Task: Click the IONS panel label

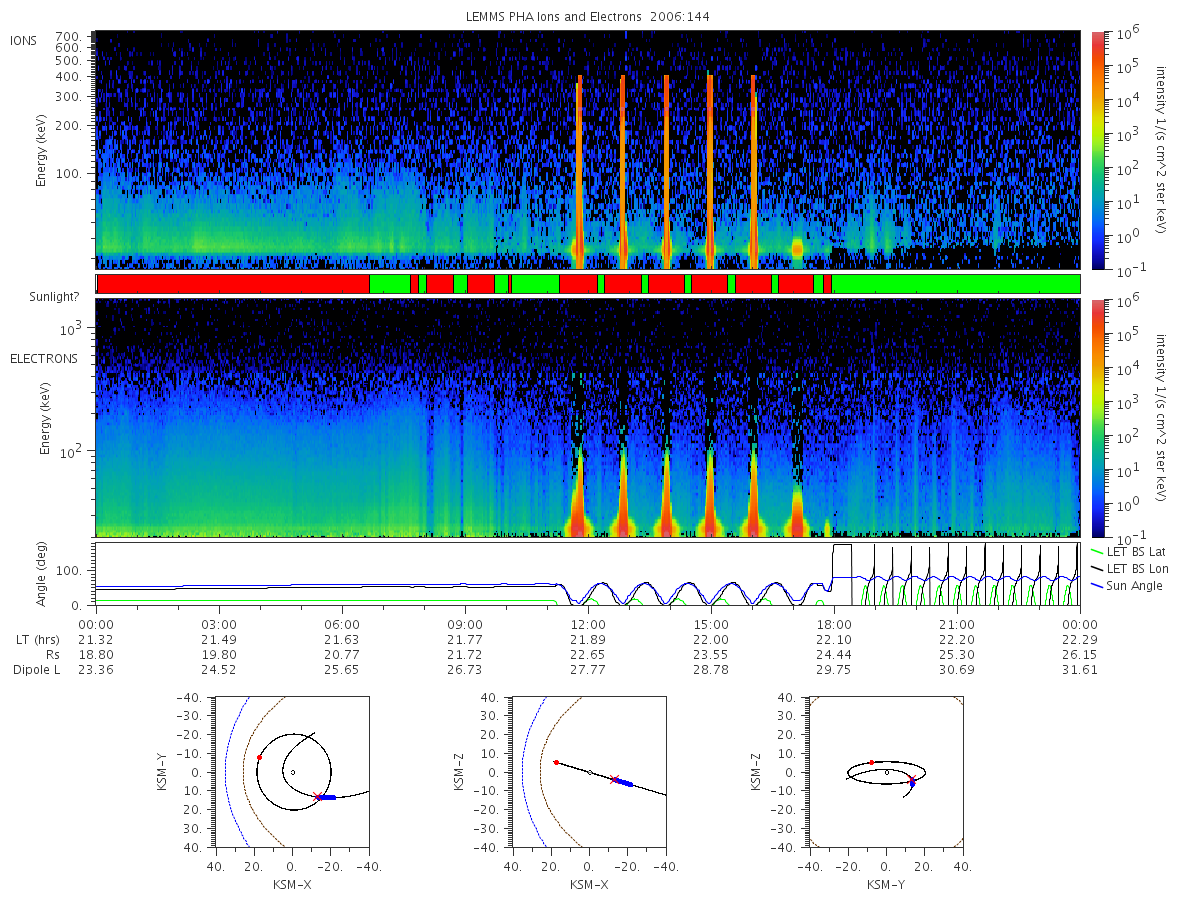Action: click(x=24, y=40)
